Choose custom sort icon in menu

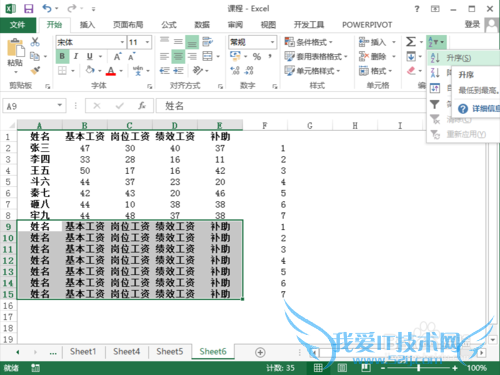(435, 88)
